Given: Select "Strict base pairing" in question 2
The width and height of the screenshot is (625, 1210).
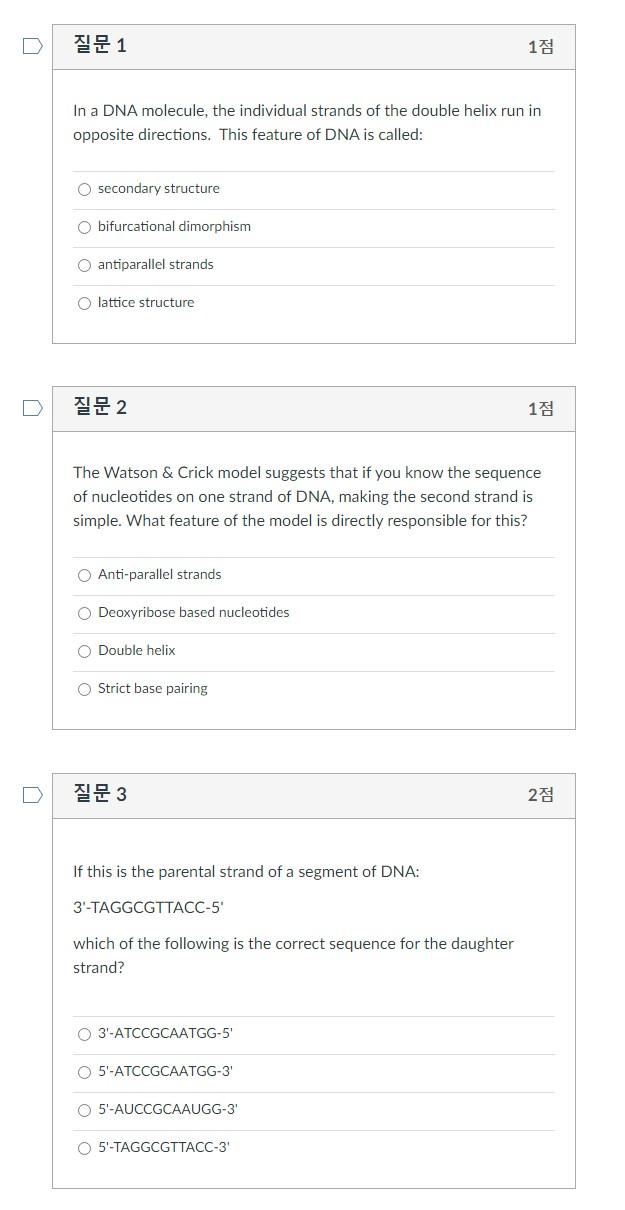Looking at the screenshot, I should point(85,689).
